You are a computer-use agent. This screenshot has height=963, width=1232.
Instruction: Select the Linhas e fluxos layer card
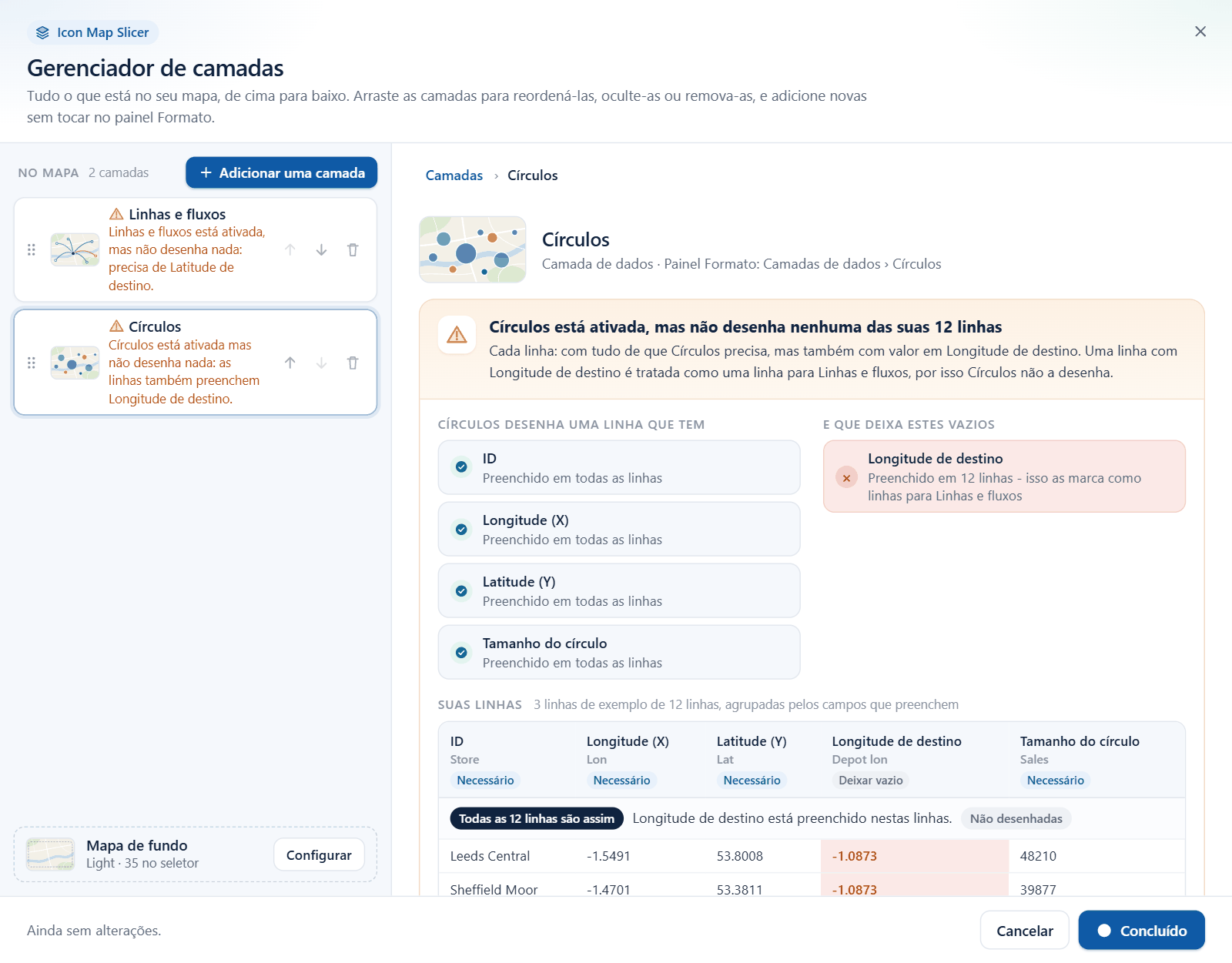click(196, 250)
